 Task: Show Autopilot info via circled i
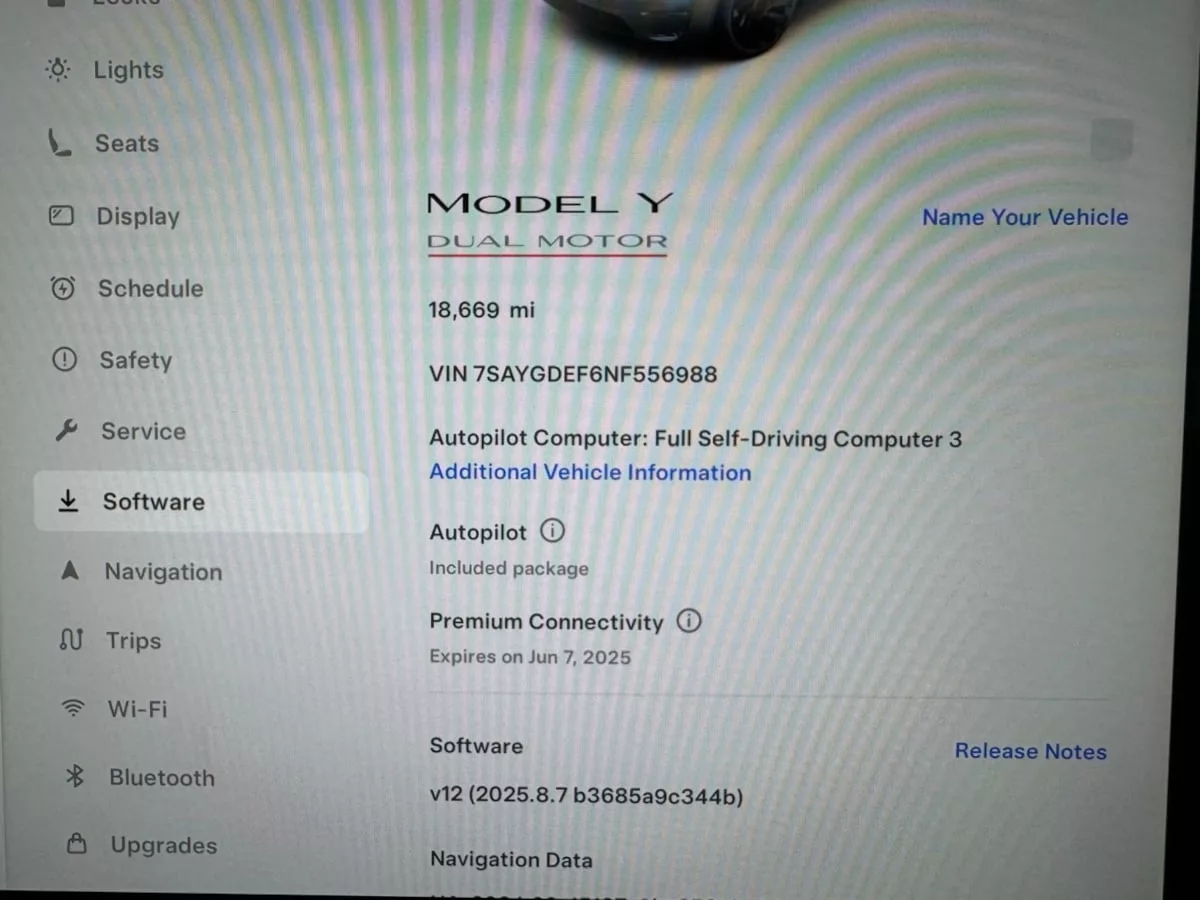point(552,531)
